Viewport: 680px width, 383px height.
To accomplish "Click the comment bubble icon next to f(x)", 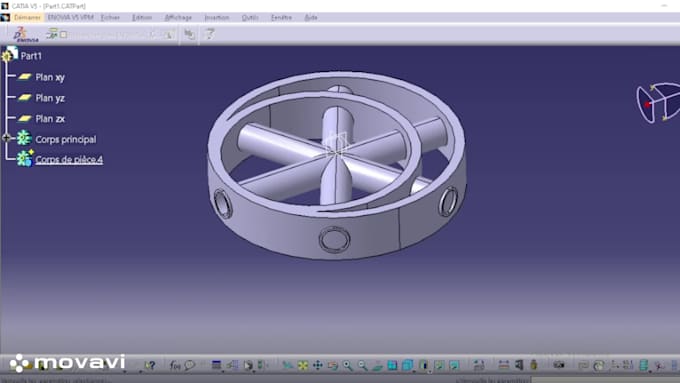I will tap(190, 365).
